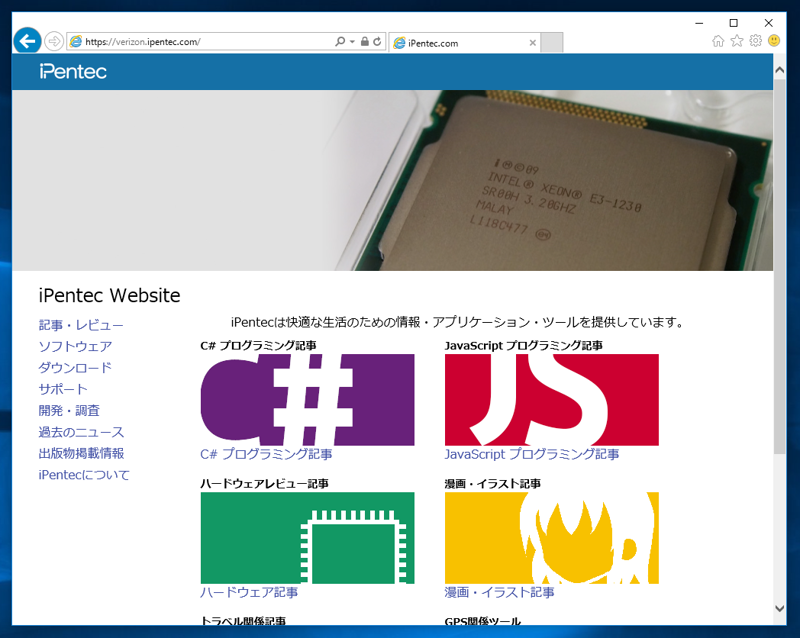
Task: Open サポート sidebar link
Action: (x=63, y=389)
